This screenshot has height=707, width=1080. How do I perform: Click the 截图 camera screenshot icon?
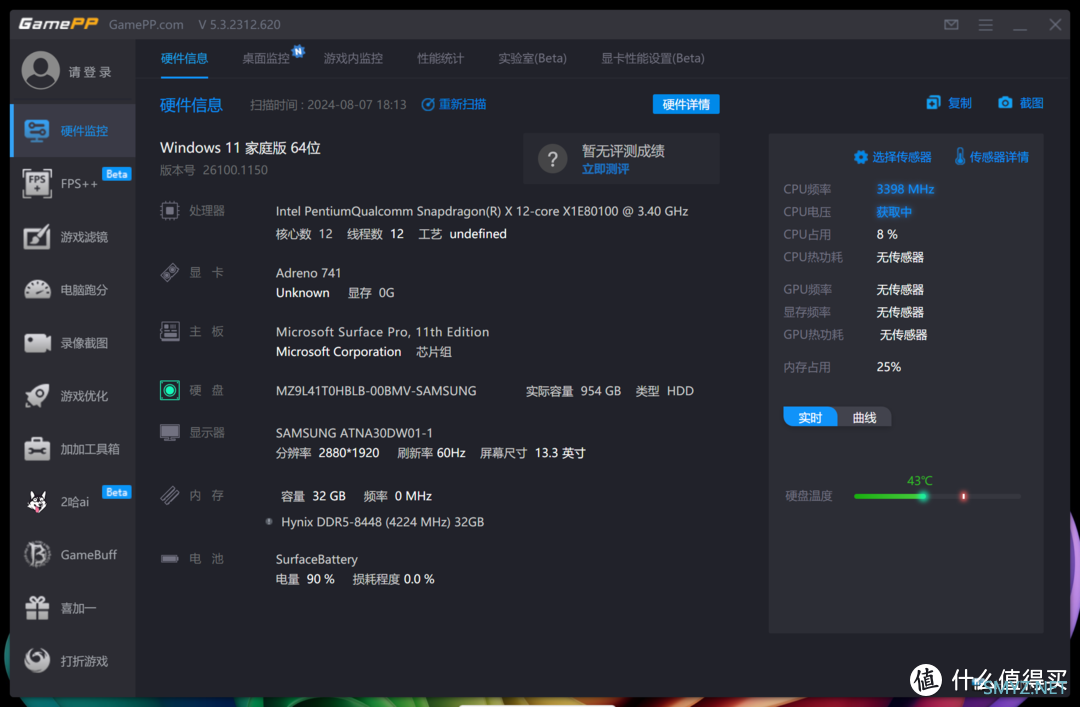tap(1005, 103)
